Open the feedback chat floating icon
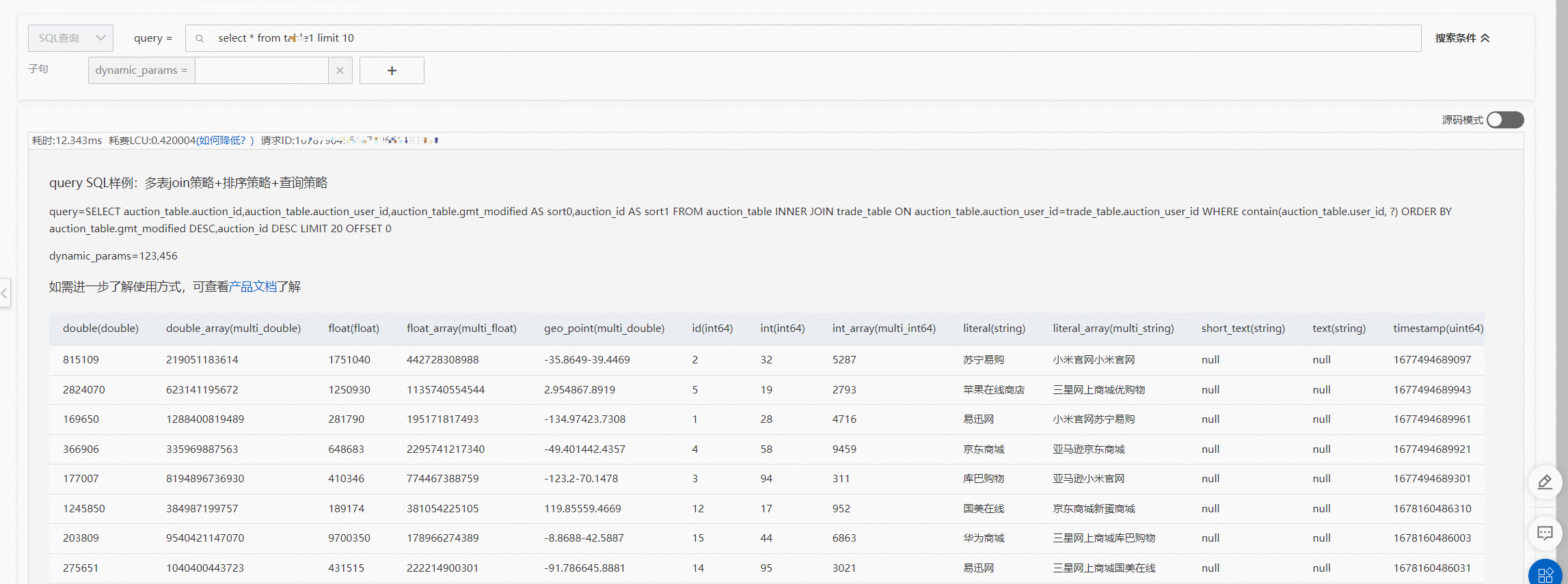The width and height of the screenshot is (1568, 584). 1545,533
